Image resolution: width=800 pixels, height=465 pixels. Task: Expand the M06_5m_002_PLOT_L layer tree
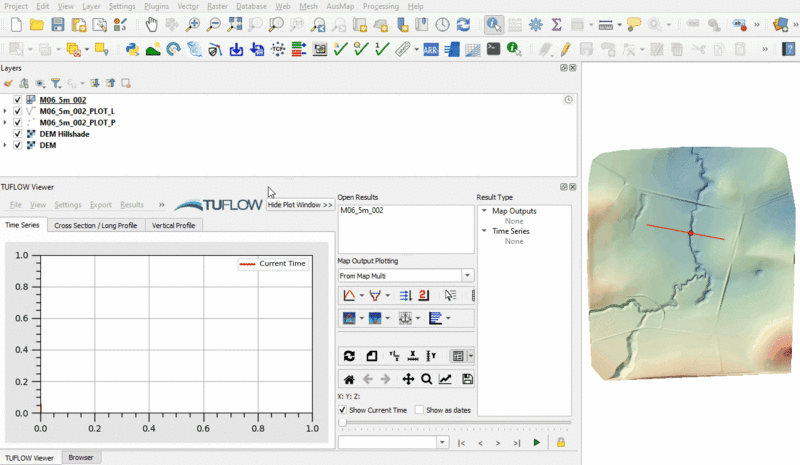point(5,111)
